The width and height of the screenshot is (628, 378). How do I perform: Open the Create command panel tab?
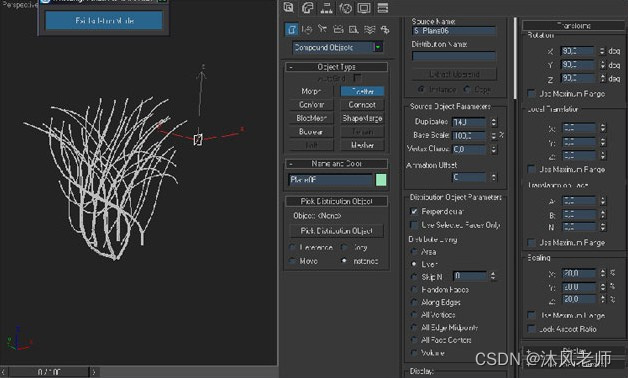[x=288, y=8]
